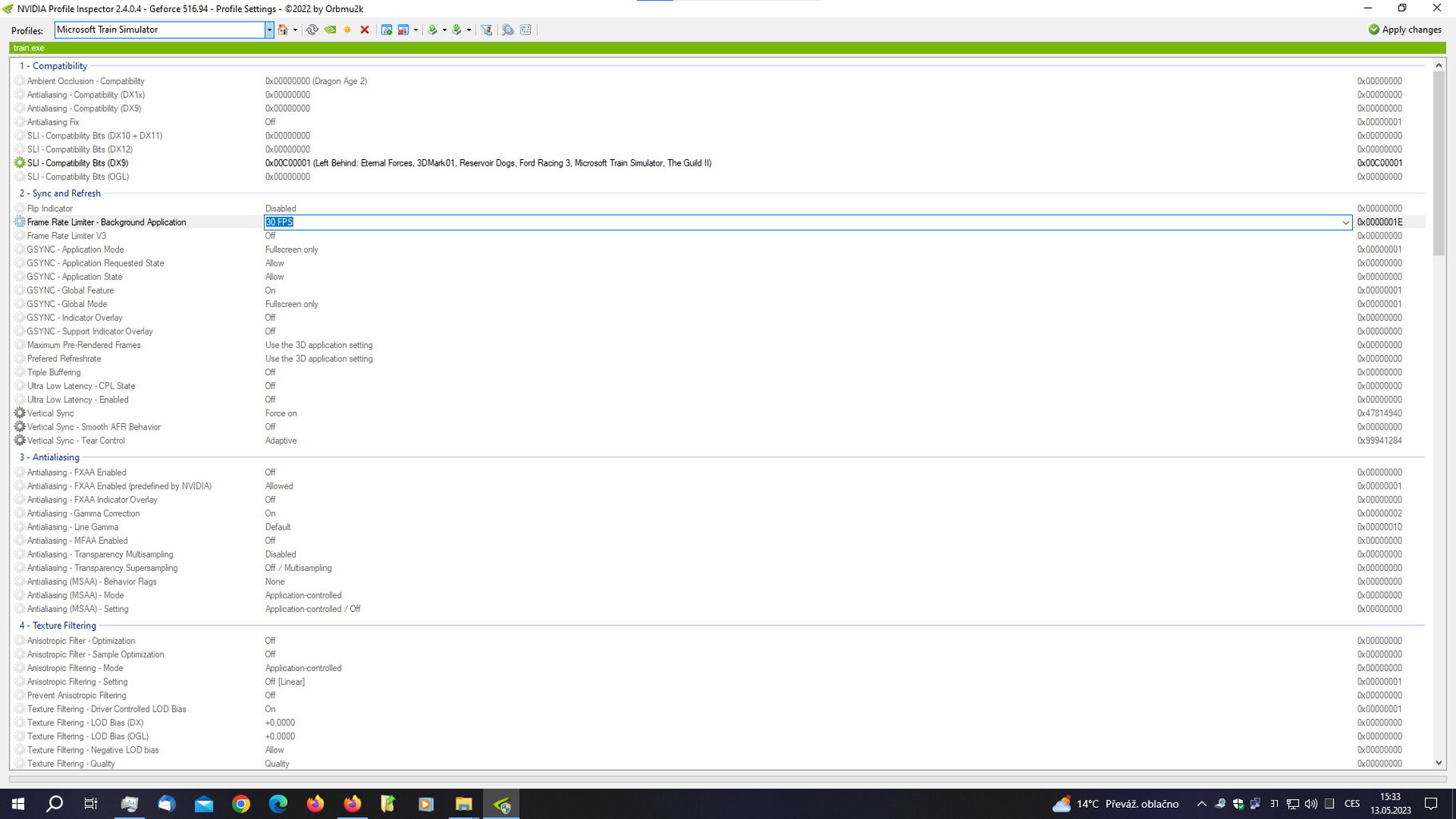Image resolution: width=1456 pixels, height=819 pixels.
Task: Click the refresh settings icon
Action: coord(312,30)
